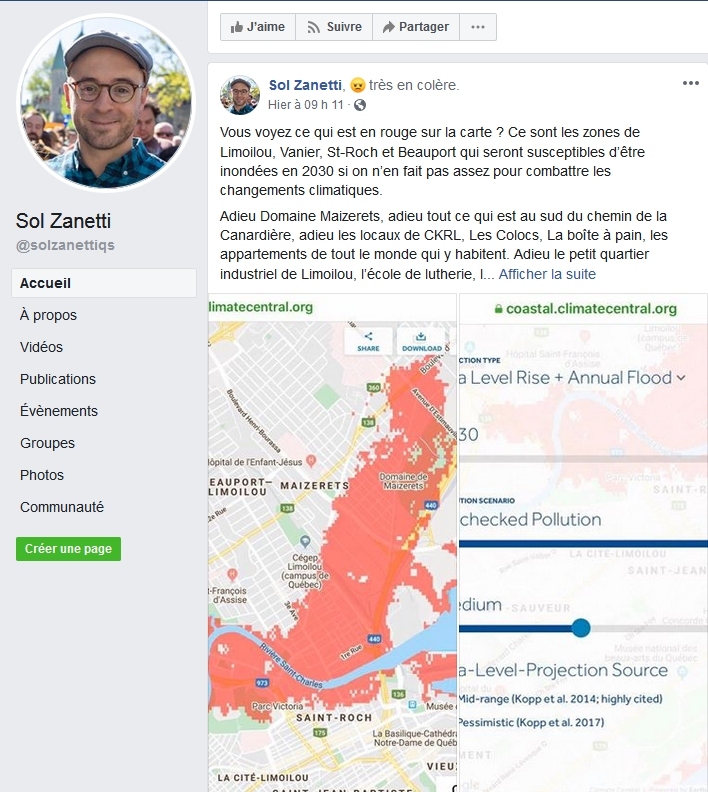Screen dimensions: 708x792
Task: Click the map SHARE icon
Action: click(368, 341)
